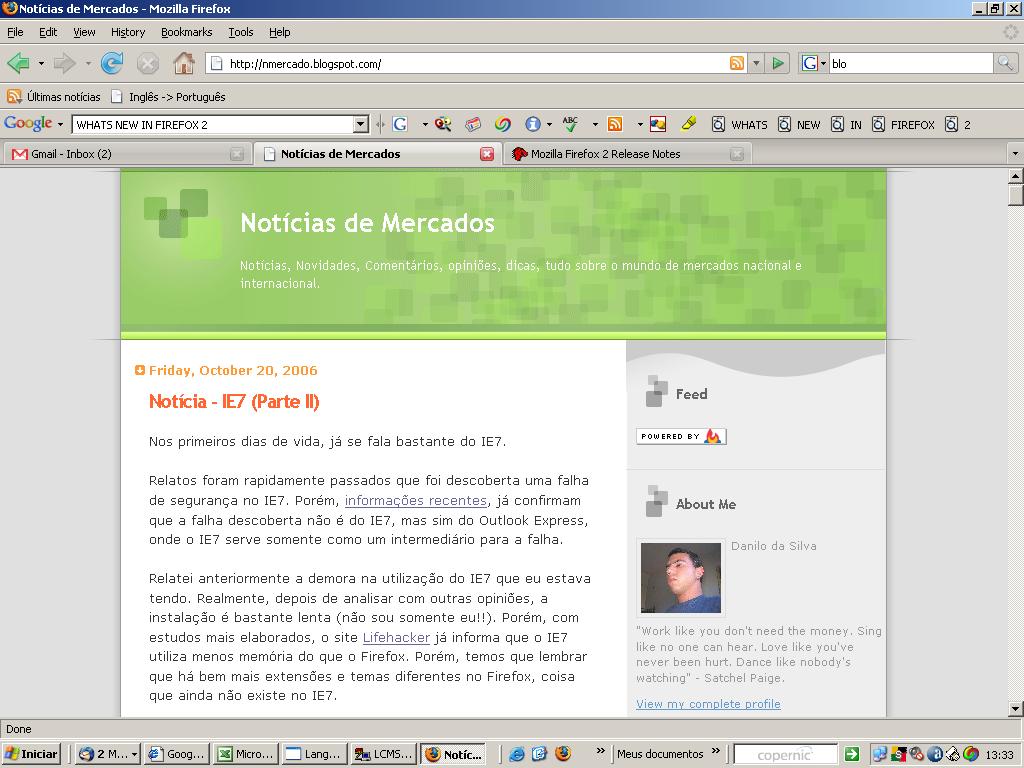The image size is (1024, 768).
Task: Click the search magnifier button
Action: [x=1004, y=63]
